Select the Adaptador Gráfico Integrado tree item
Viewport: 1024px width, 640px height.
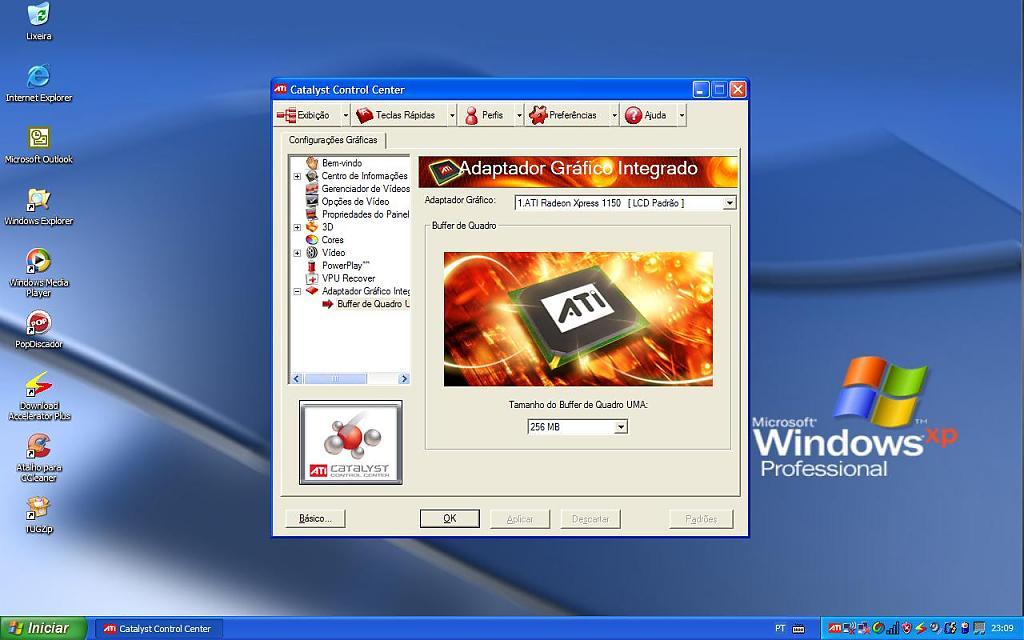(365, 291)
